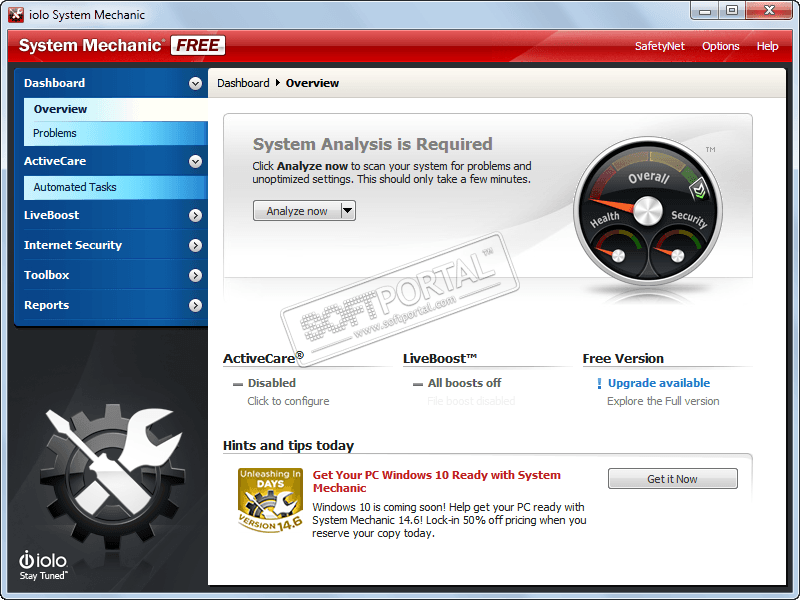Image resolution: width=800 pixels, height=600 pixels.
Task: Click the Get it Now button
Action: click(x=672, y=479)
